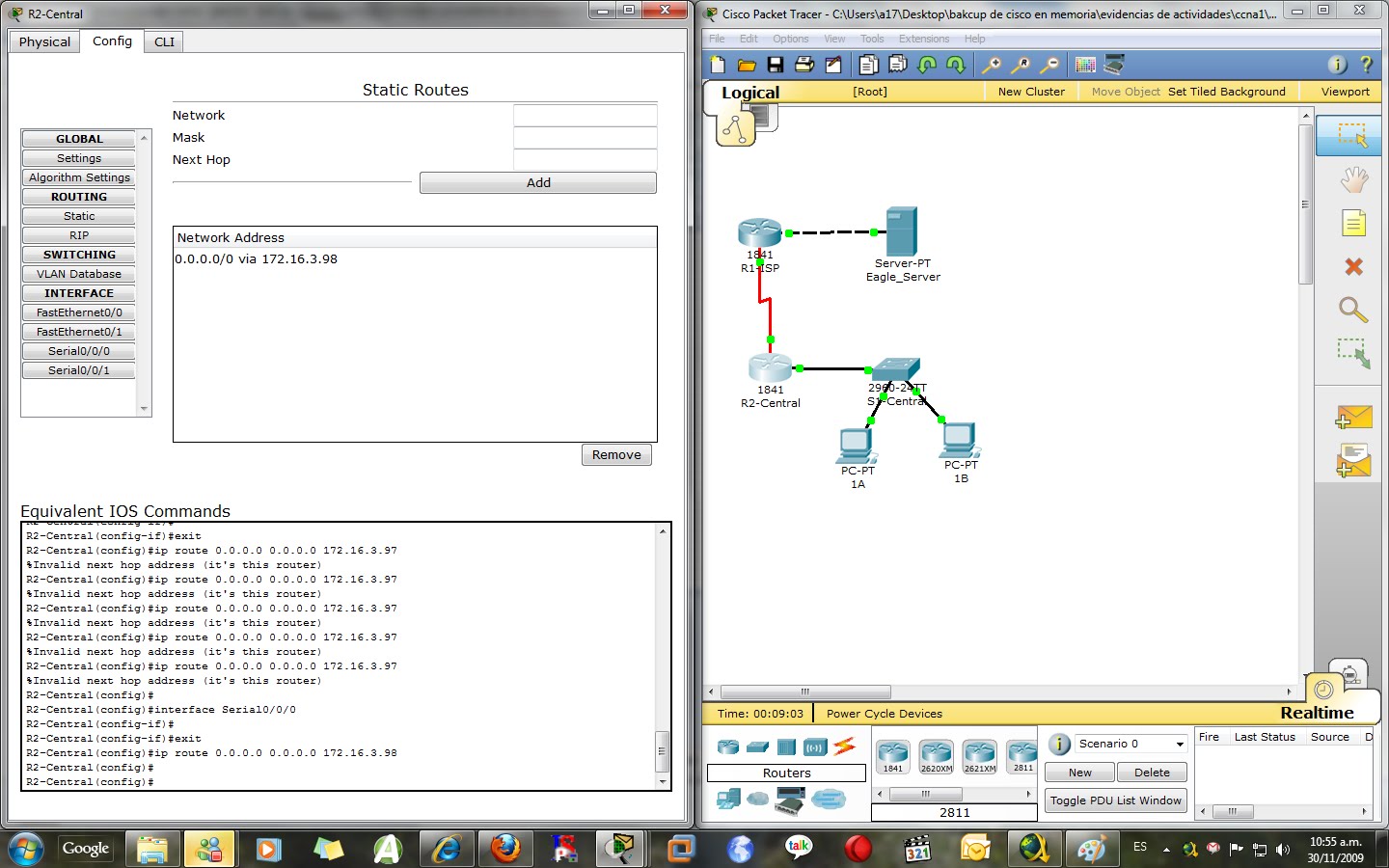Open the Extensions menu in Packet Tracer
1389x868 pixels.
click(923, 39)
